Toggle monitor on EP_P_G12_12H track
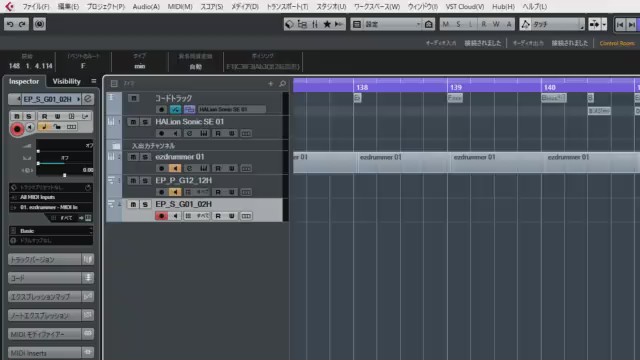Viewport: 640px width, 360px height. pyautogui.click(x=175, y=192)
